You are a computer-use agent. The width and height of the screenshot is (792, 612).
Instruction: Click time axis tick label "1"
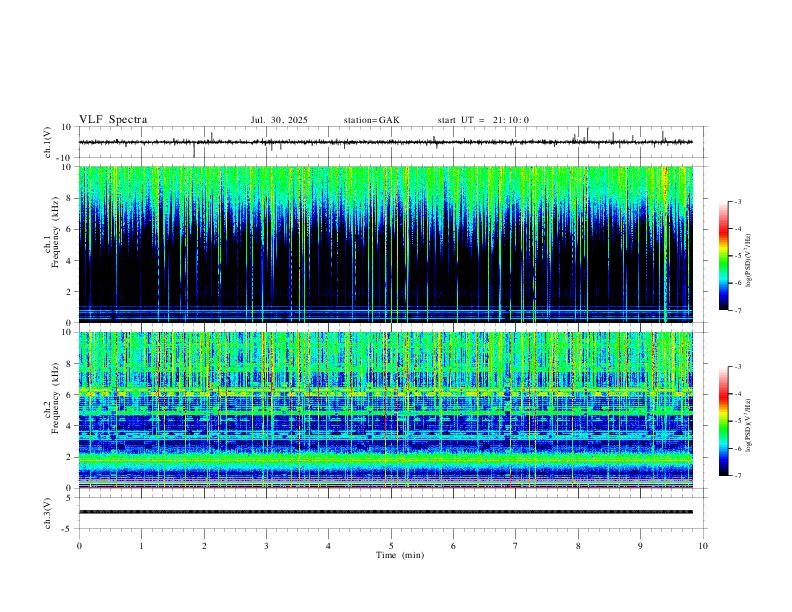[x=141, y=546]
